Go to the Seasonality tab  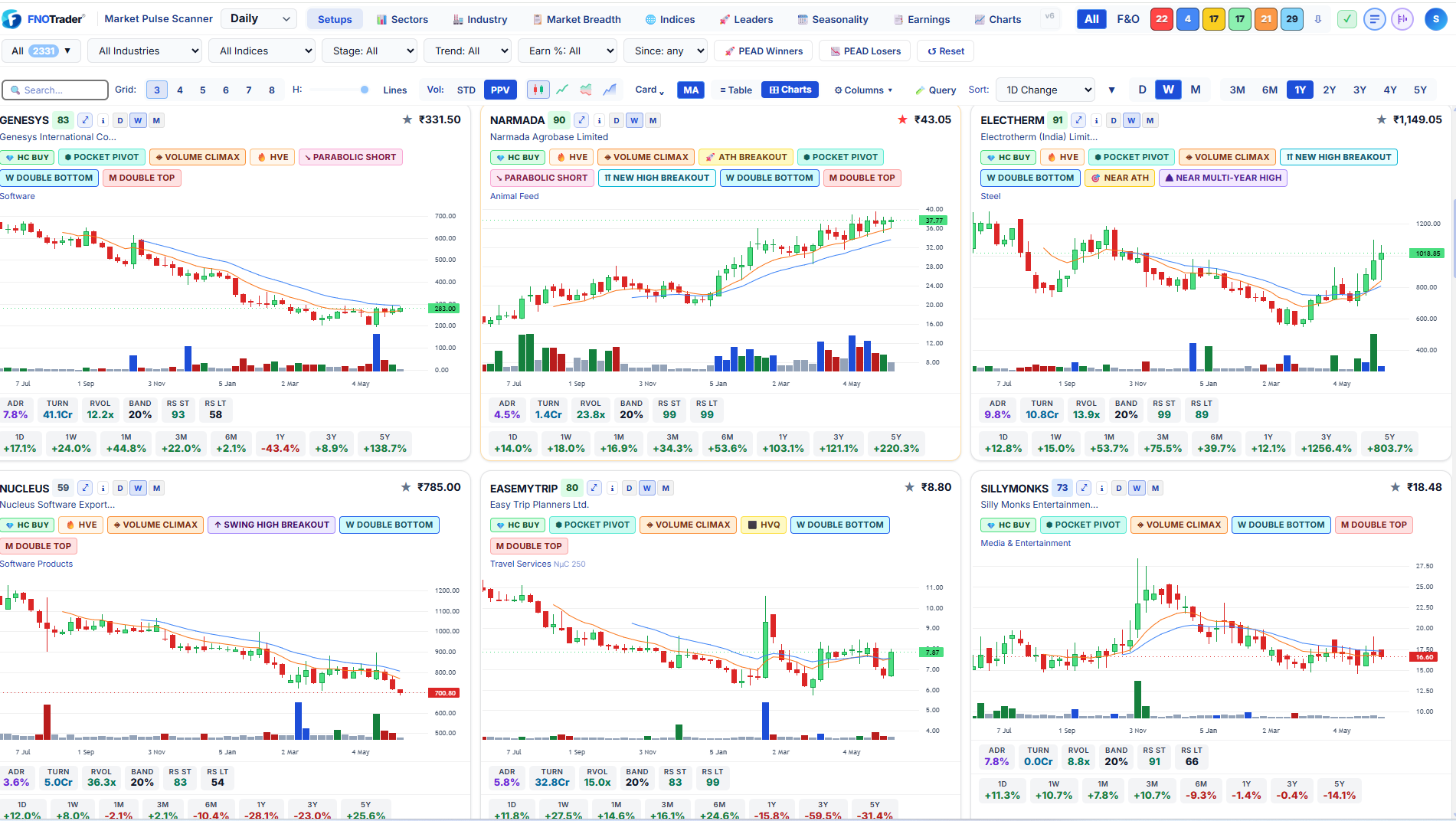pyautogui.click(x=833, y=19)
